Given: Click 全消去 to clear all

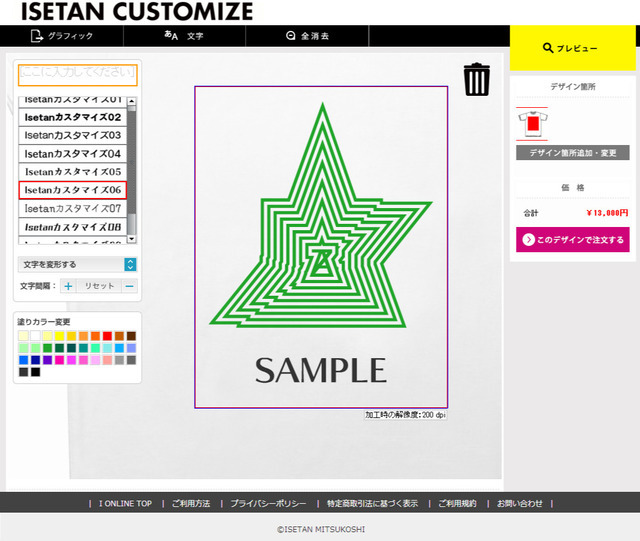Looking at the screenshot, I should pos(307,36).
